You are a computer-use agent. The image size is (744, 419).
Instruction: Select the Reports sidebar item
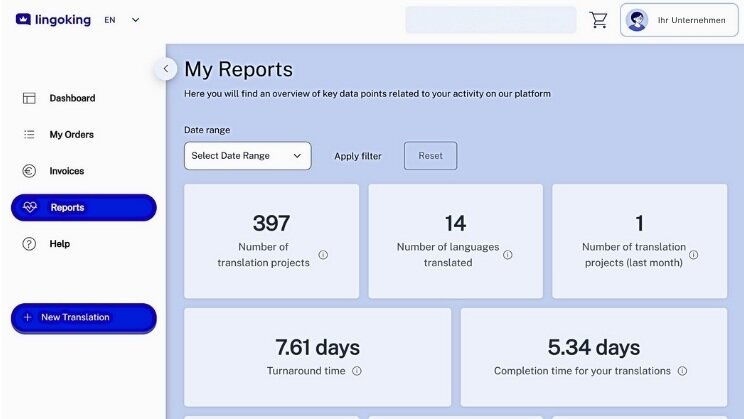(84, 207)
